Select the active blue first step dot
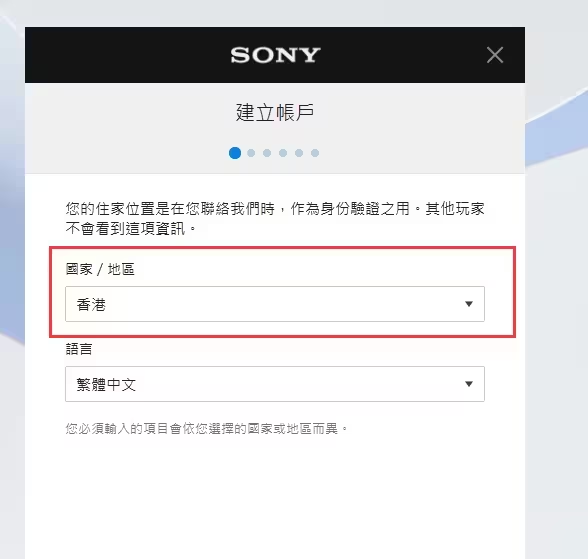This screenshot has width=588, height=559. [x=235, y=153]
